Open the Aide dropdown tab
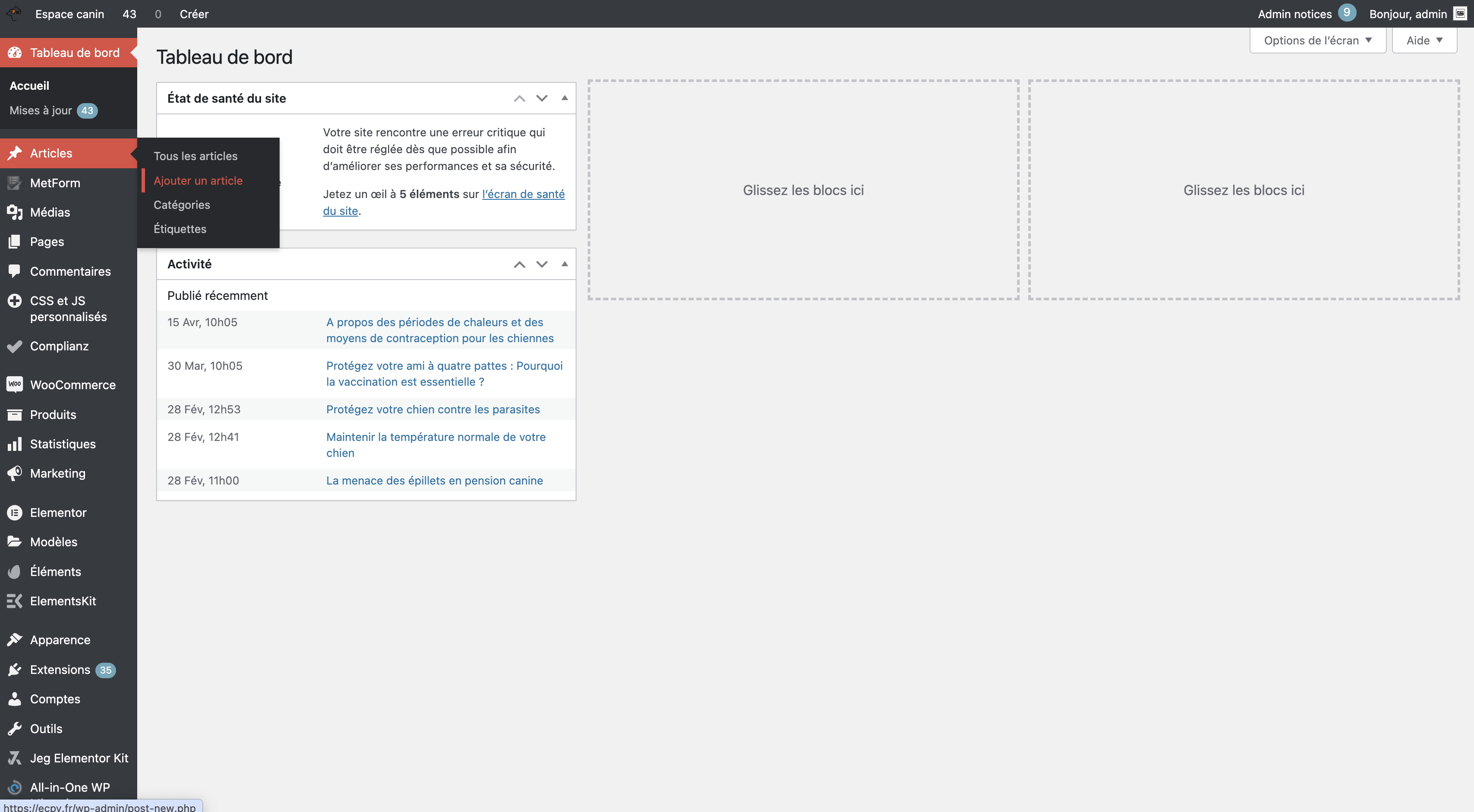The width and height of the screenshot is (1474, 812). coord(1424,41)
